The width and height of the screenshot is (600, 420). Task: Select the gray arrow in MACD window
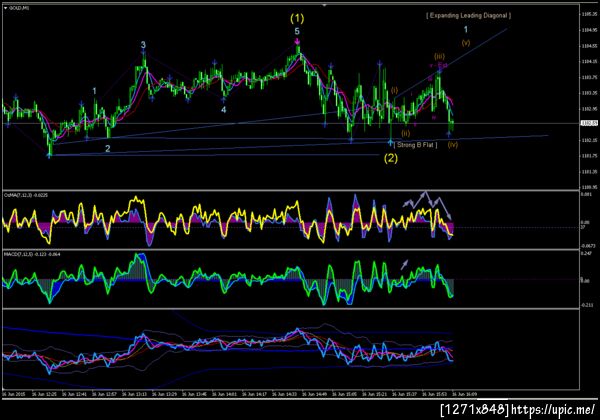click(404, 264)
